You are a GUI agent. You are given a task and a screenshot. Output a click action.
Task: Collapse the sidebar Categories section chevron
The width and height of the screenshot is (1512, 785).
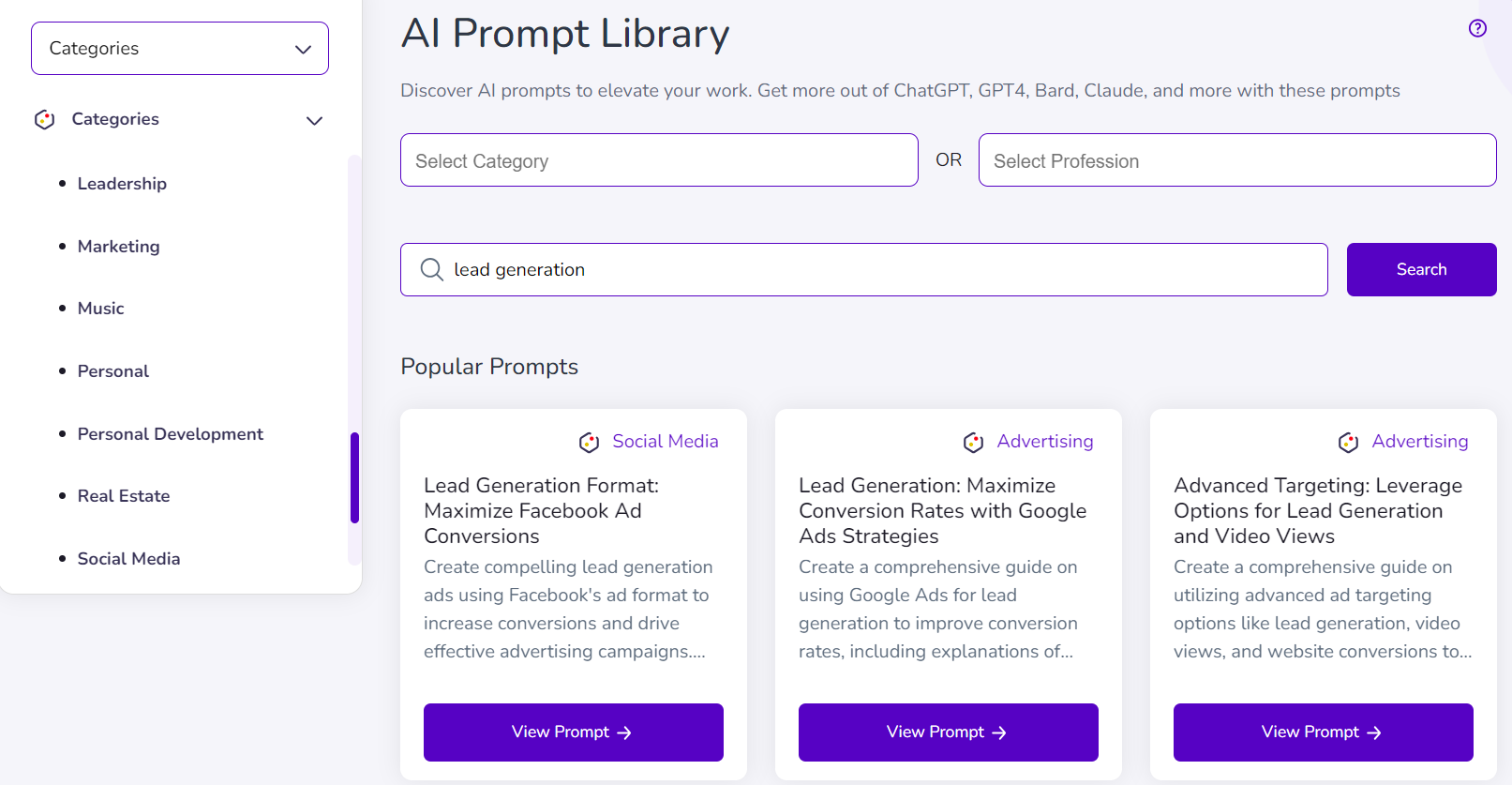pyautogui.click(x=315, y=121)
